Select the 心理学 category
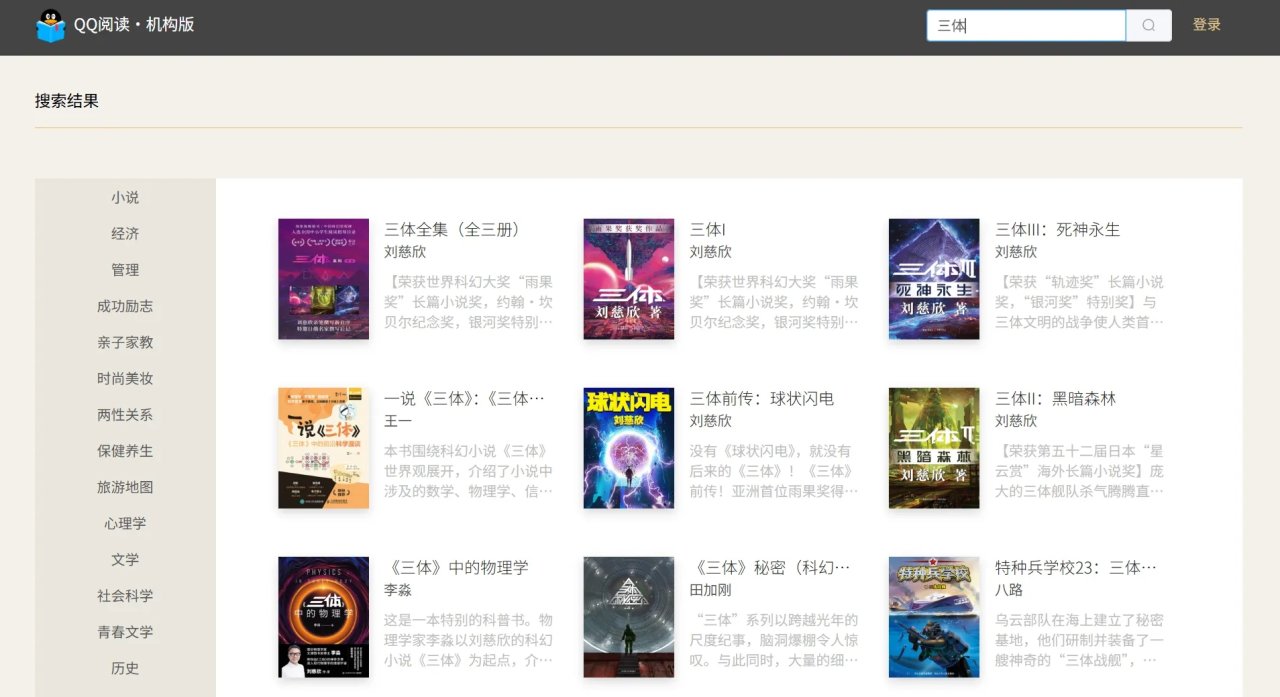1280x697 pixels. [125, 523]
